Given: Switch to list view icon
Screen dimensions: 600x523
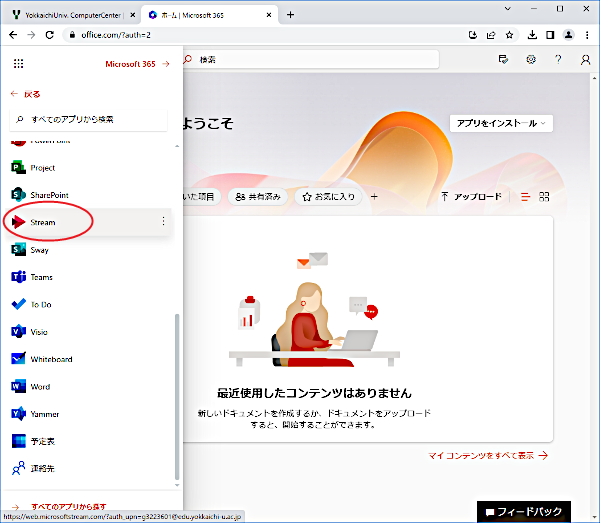Looking at the screenshot, I should coord(525,197).
